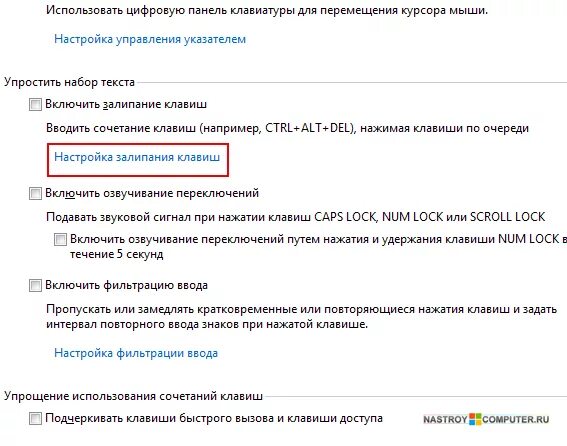Tick the Включить озвучивание переключений checkbox
The image size is (567, 446).
35,193
